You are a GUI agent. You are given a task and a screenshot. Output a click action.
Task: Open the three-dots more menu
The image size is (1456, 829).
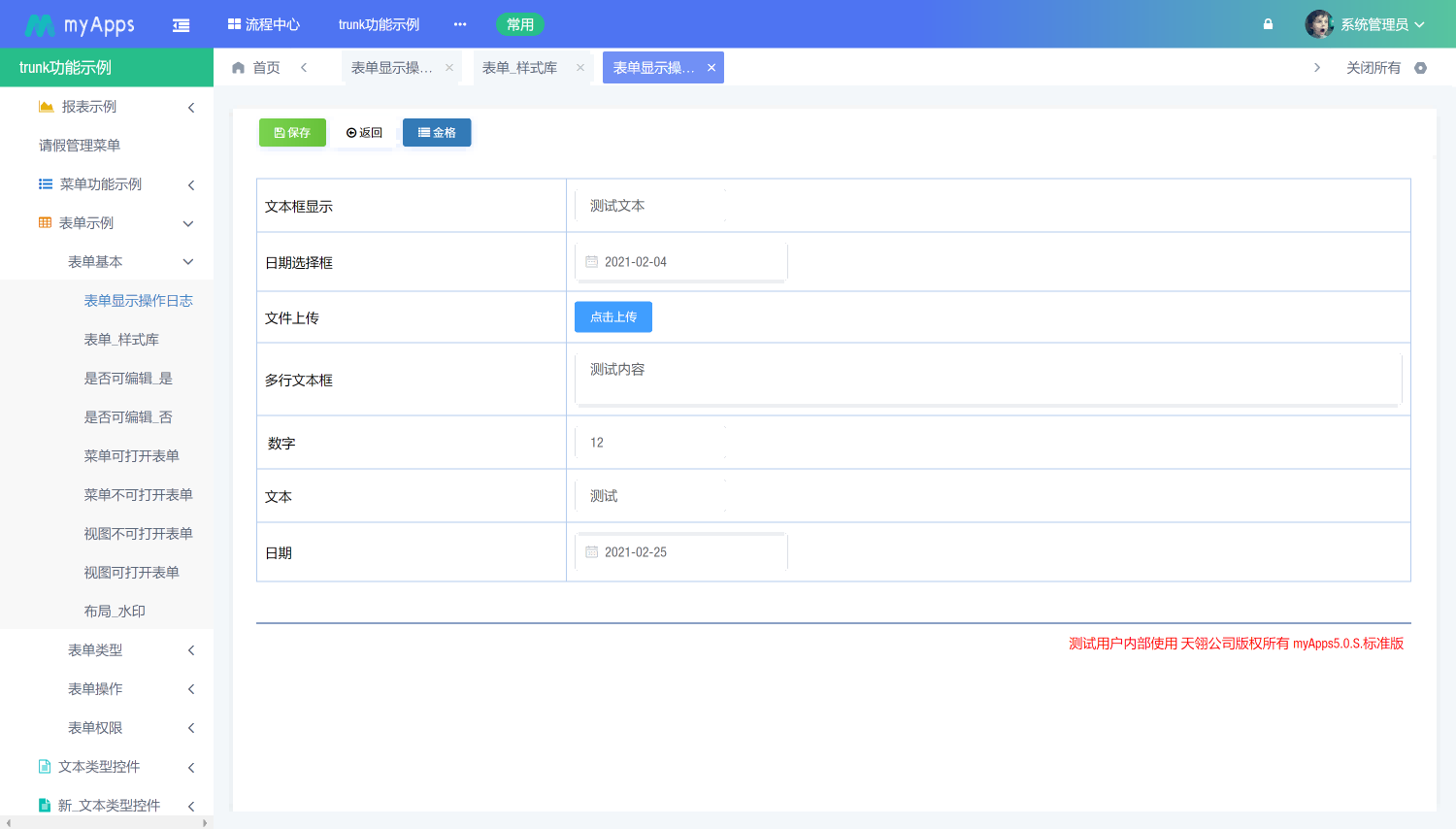pos(460,24)
